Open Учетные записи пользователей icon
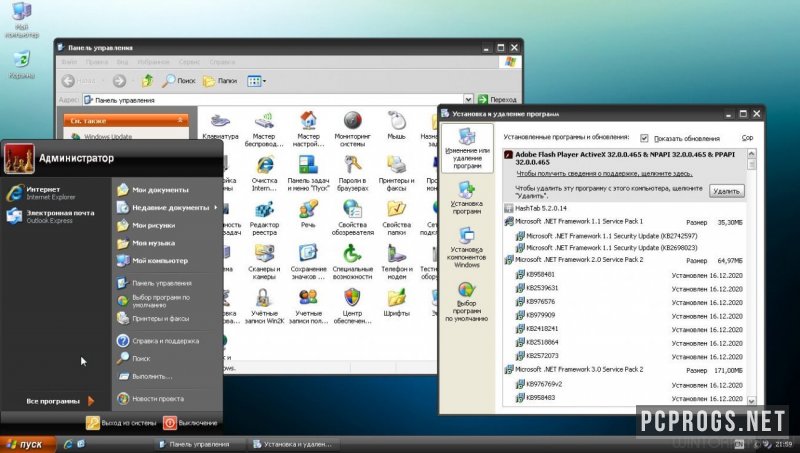 308,306
